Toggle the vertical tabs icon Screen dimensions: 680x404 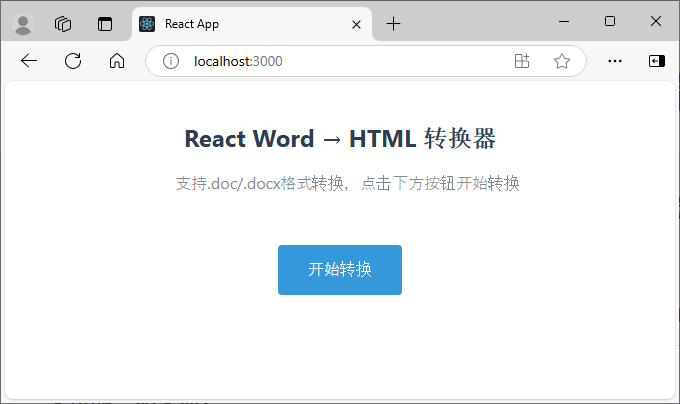point(105,24)
